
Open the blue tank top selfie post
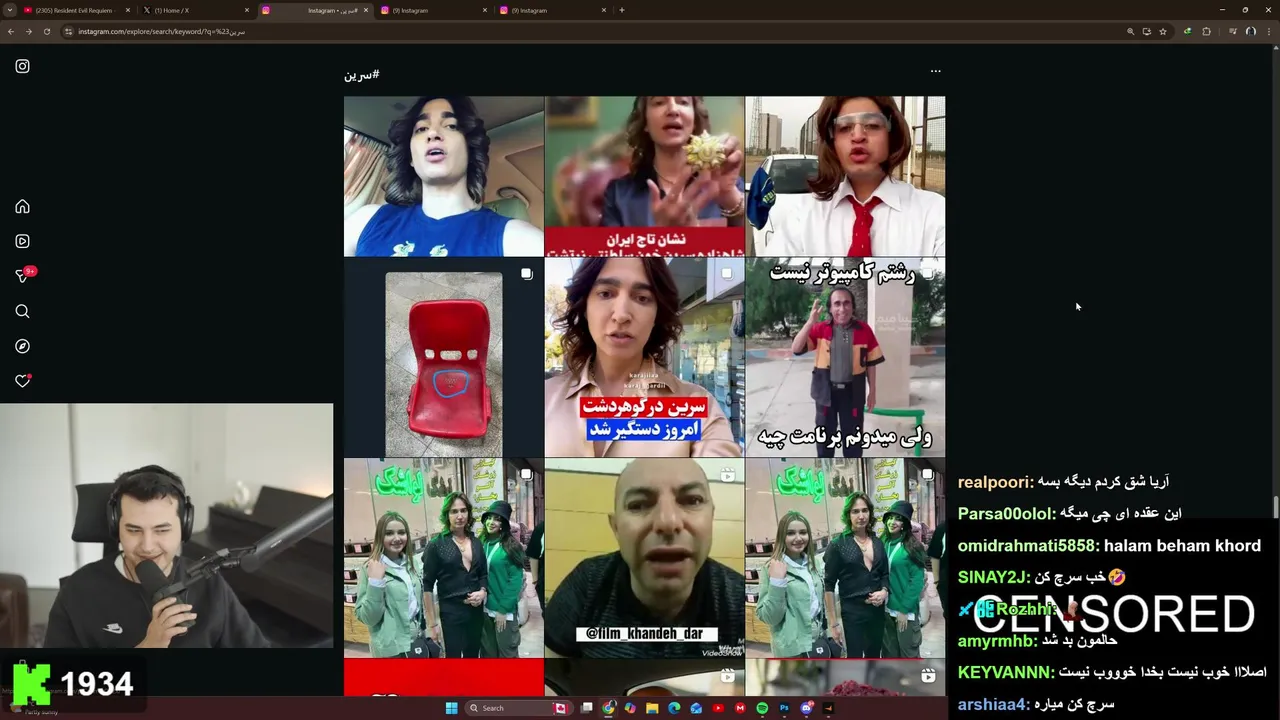pos(444,176)
